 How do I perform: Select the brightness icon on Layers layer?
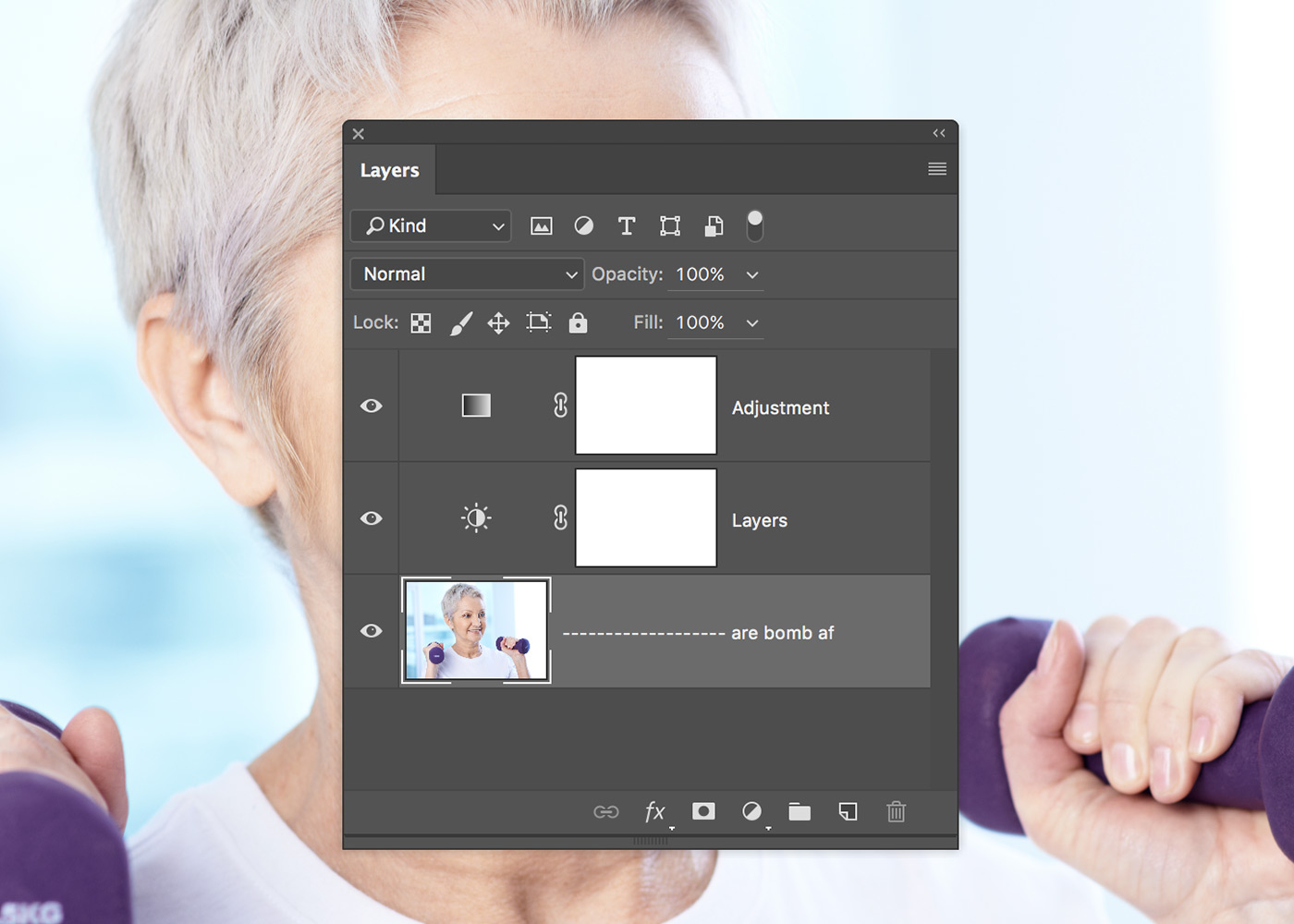click(476, 518)
